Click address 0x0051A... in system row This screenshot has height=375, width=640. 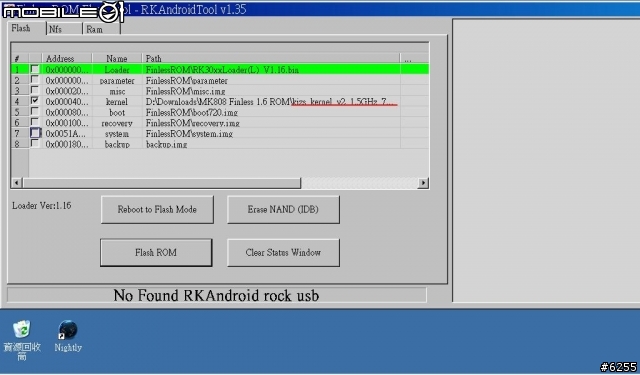pos(66,133)
